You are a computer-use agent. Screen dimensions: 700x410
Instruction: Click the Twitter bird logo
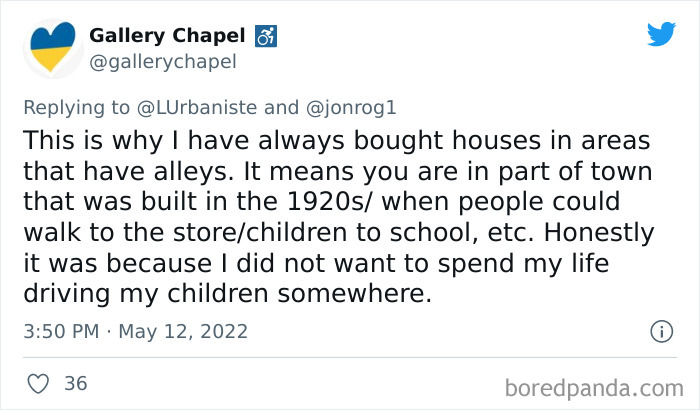pyautogui.click(x=661, y=35)
